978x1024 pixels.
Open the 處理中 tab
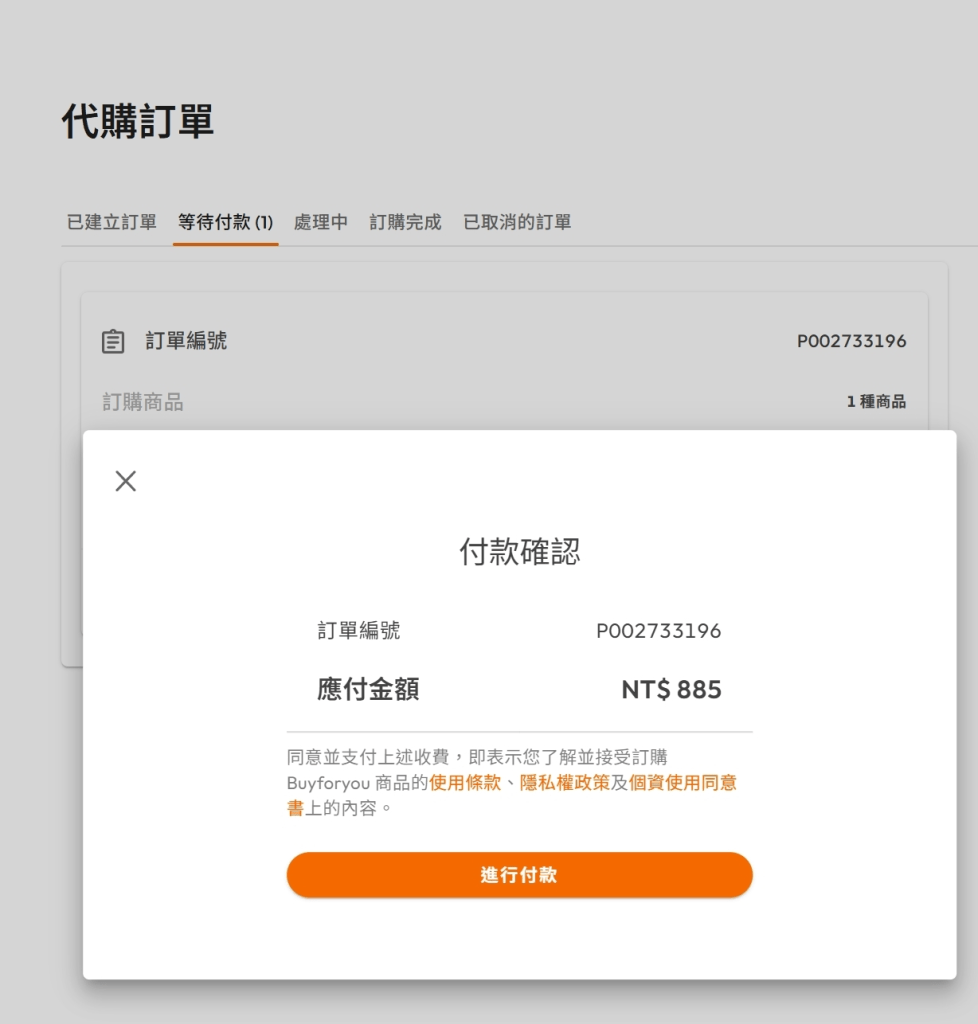[x=321, y=222]
